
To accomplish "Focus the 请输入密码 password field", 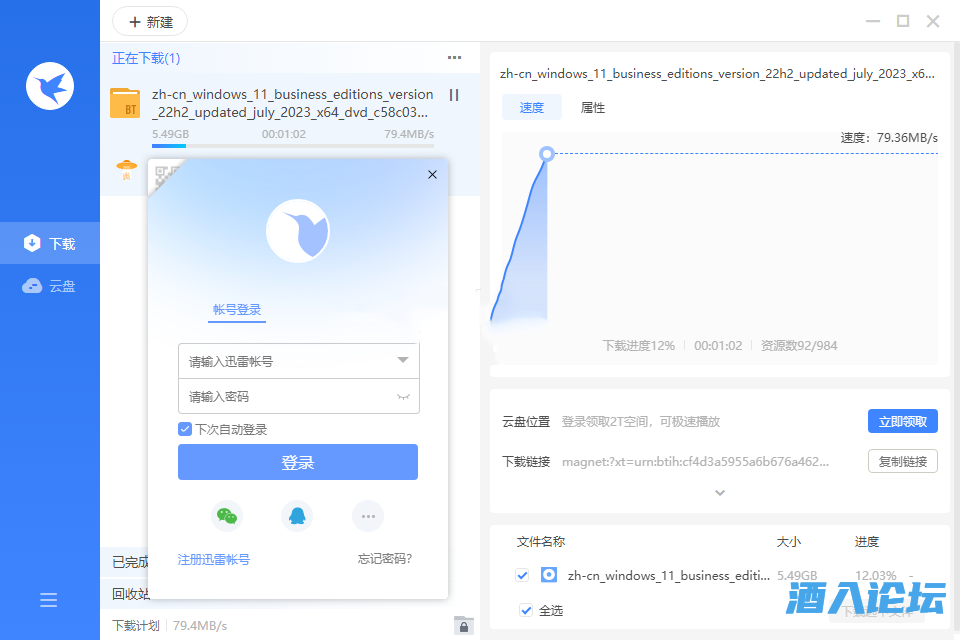I will pos(299,396).
